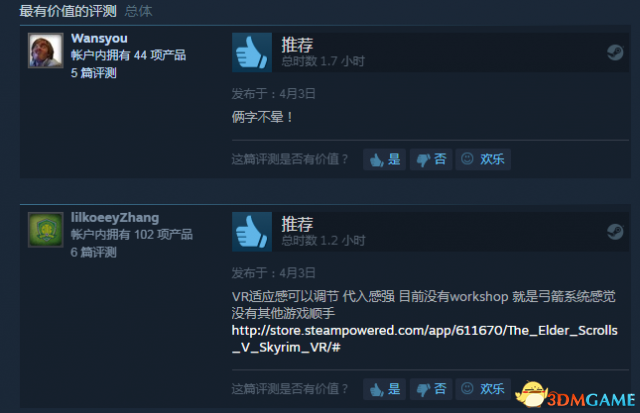This screenshot has width=640, height=413.
Task: Vote 是 (yes) on lilkoeeyZhang's review
Action: click(384, 389)
